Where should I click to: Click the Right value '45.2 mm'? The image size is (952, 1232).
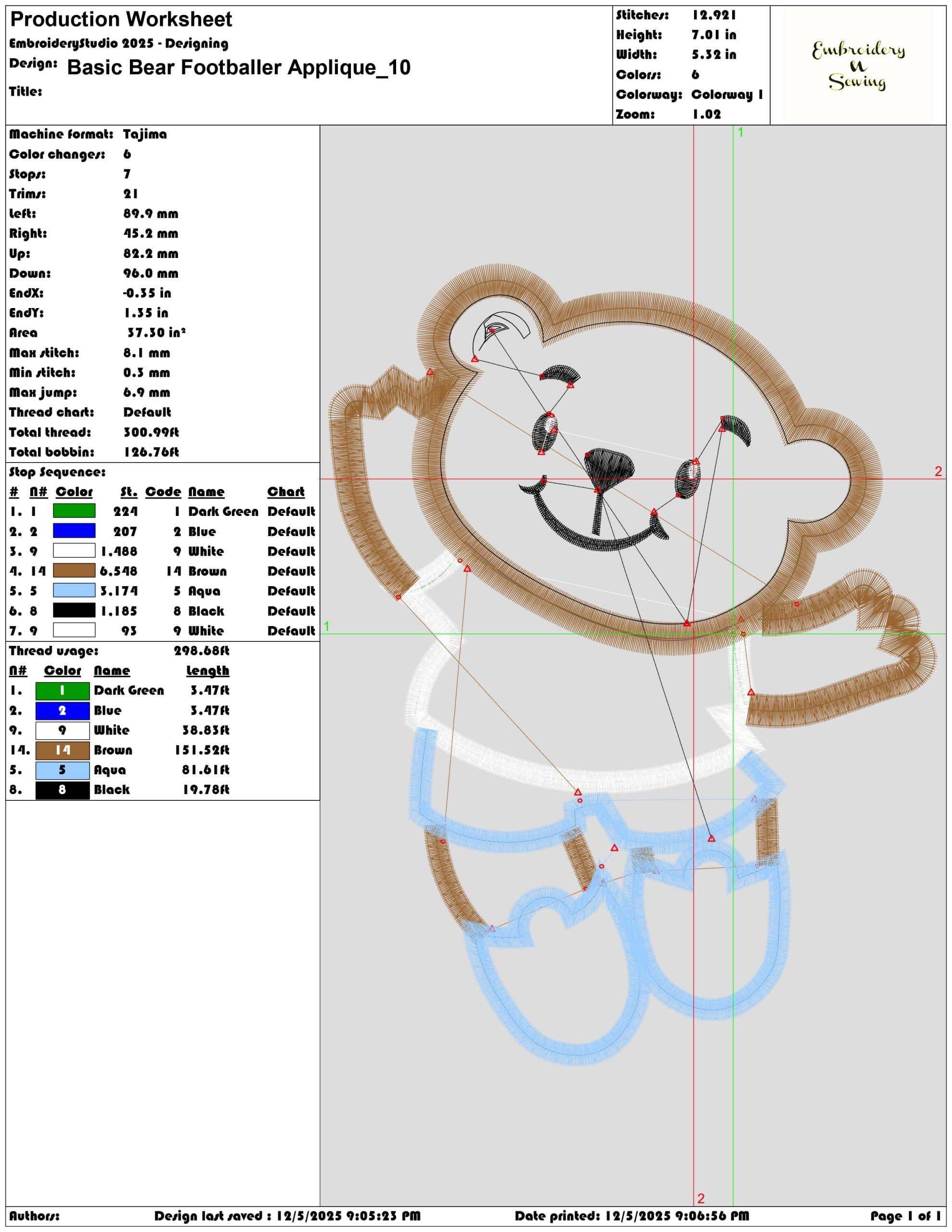click(x=151, y=233)
